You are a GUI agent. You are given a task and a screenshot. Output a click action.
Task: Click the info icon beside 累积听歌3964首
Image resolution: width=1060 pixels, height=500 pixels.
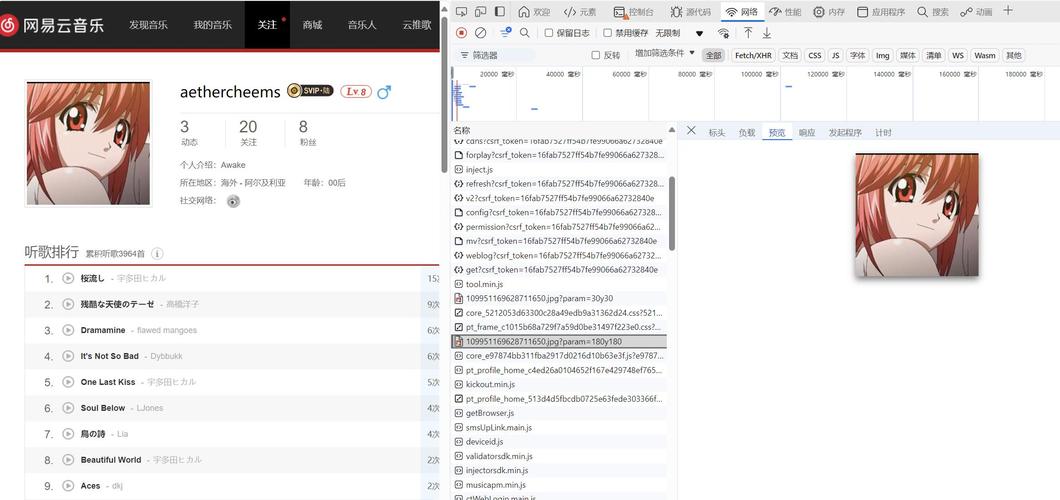point(157,253)
